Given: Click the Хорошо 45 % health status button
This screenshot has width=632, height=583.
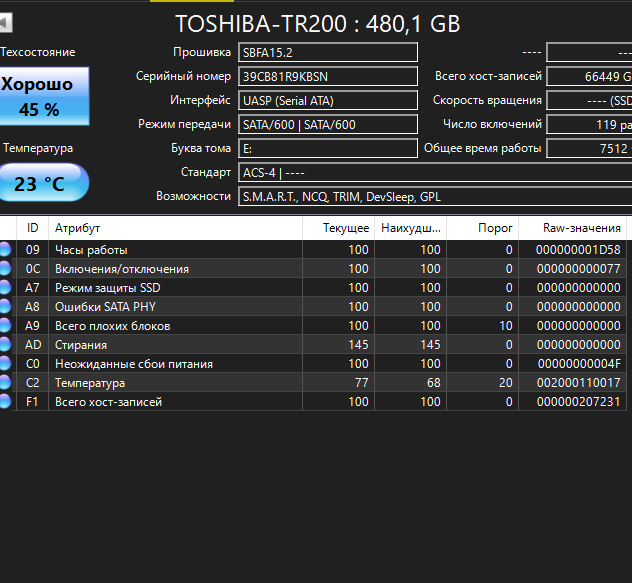Looking at the screenshot, I should pos(44,96).
